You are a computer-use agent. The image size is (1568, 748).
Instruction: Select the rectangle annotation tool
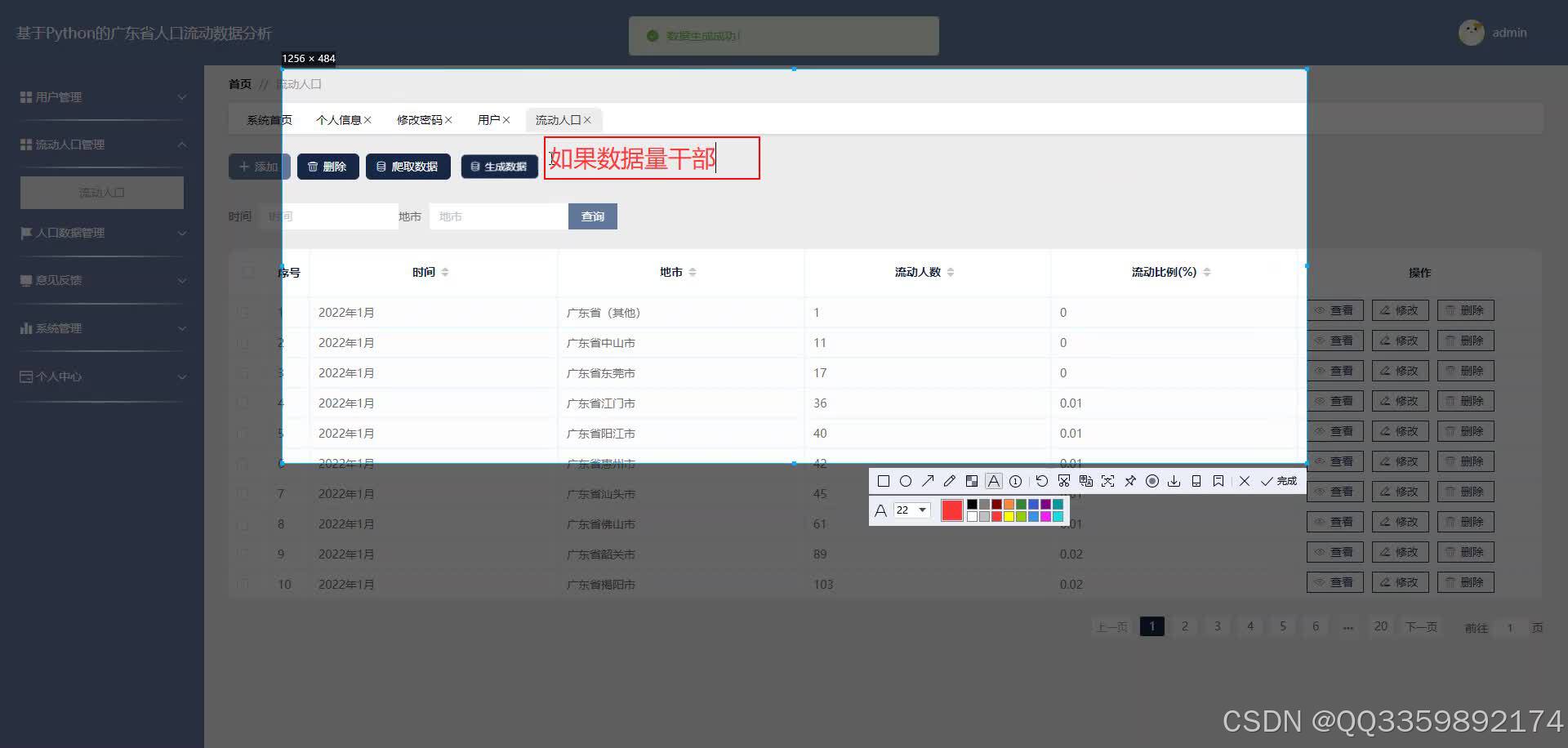(x=883, y=481)
